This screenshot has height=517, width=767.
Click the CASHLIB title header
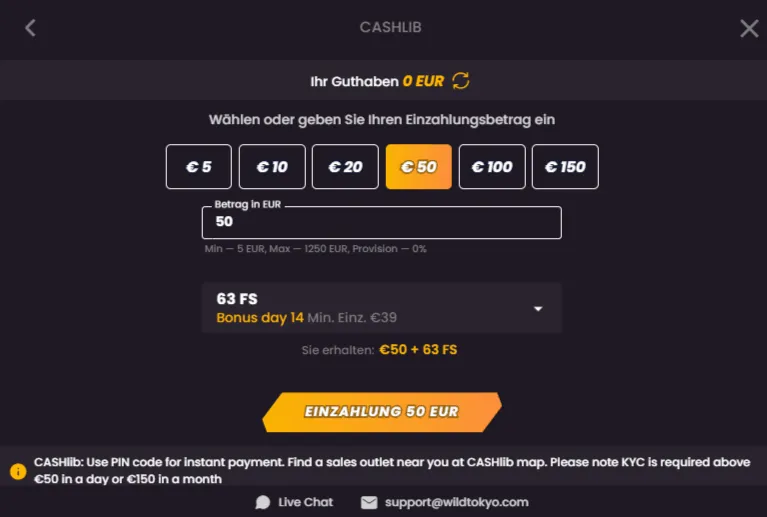(x=390, y=28)
